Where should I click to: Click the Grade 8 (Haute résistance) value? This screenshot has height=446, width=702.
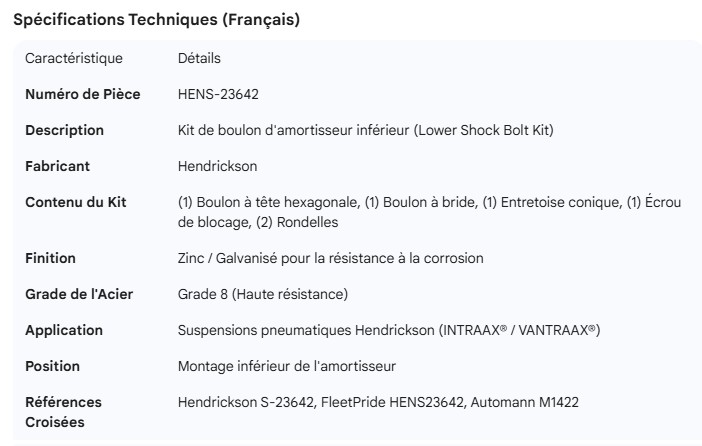click(x=262, y=294)
